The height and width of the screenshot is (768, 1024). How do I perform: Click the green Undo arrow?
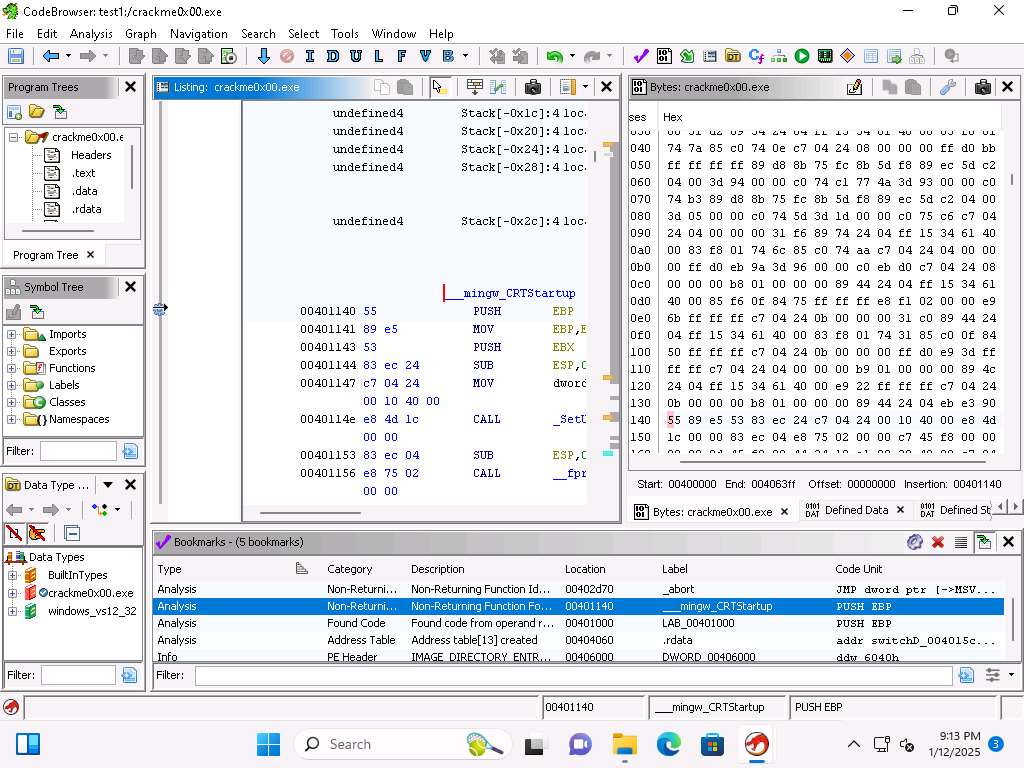point(553,57)
